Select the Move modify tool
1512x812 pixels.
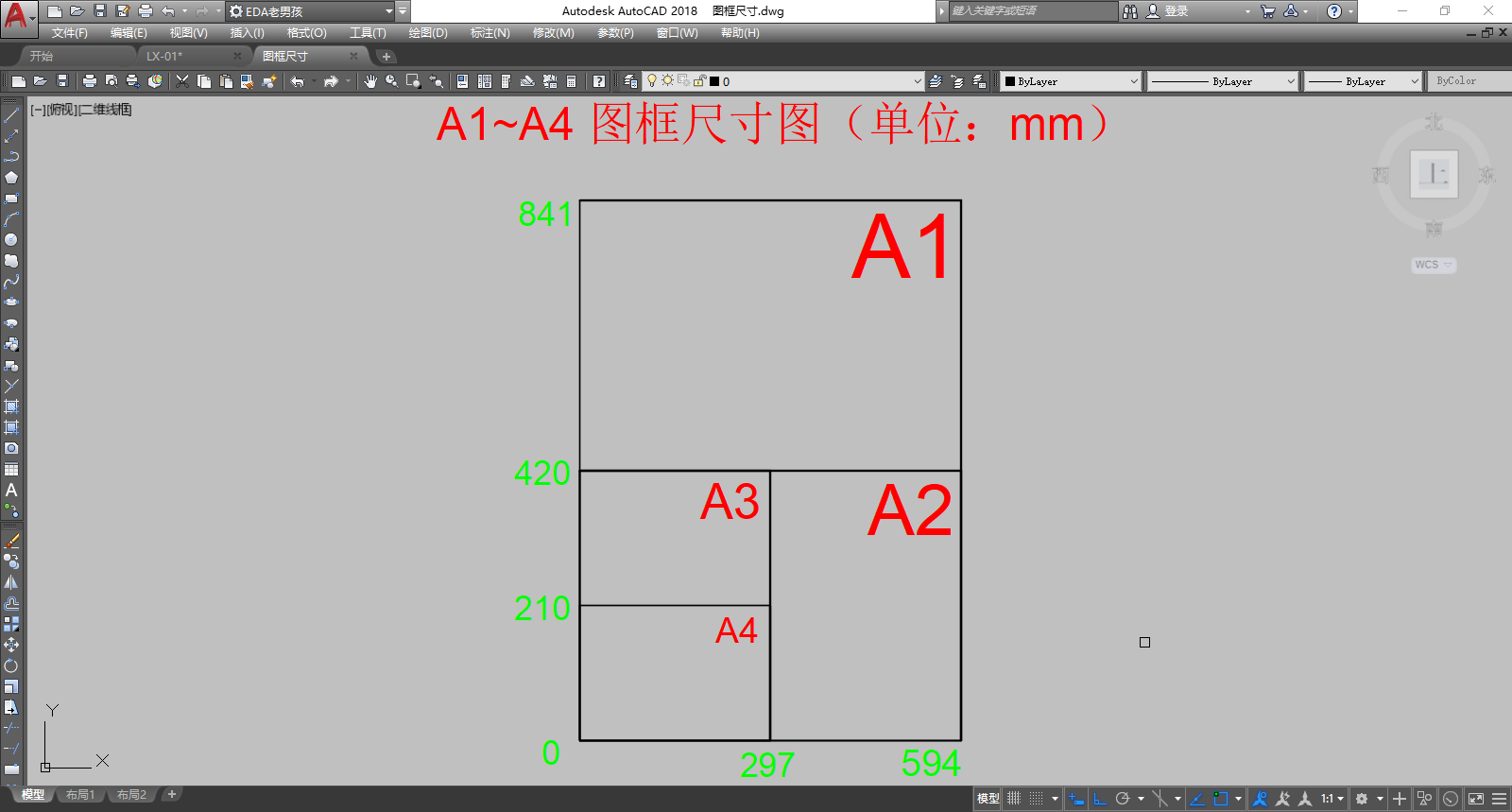click(11, 645)
